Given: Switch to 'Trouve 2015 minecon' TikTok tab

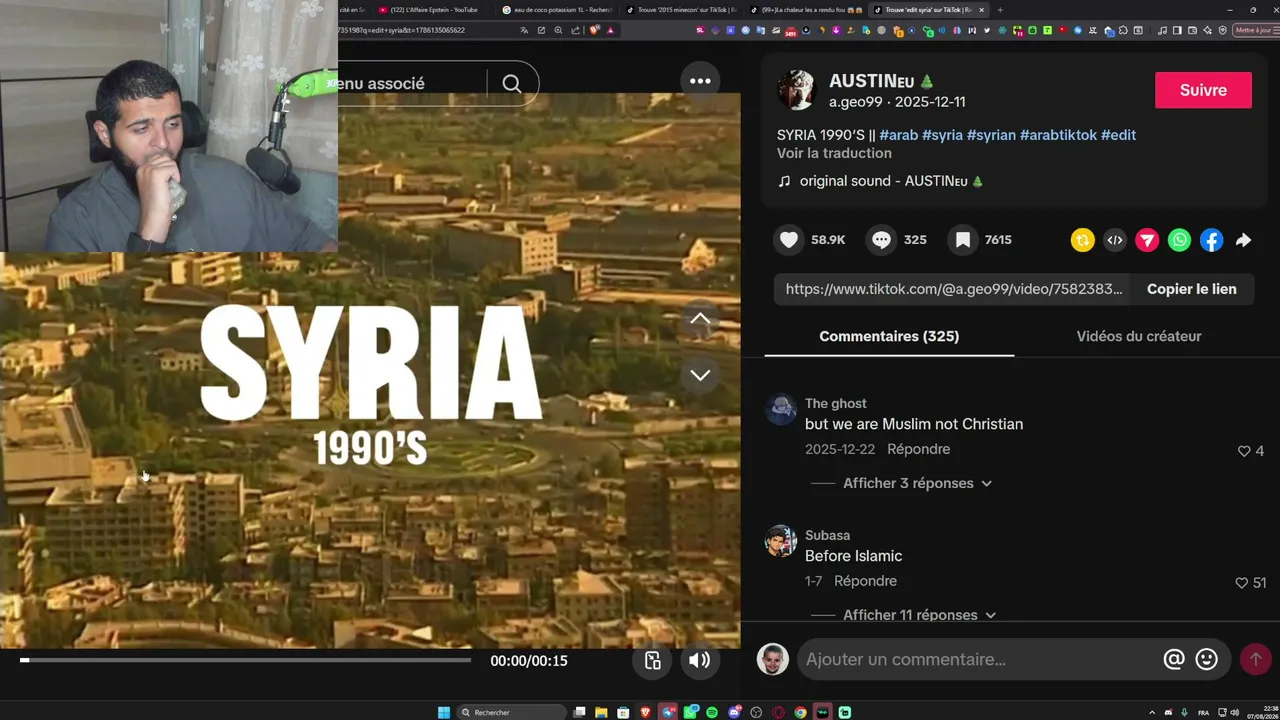Looking at the screenshot, I should pos(680,10).
